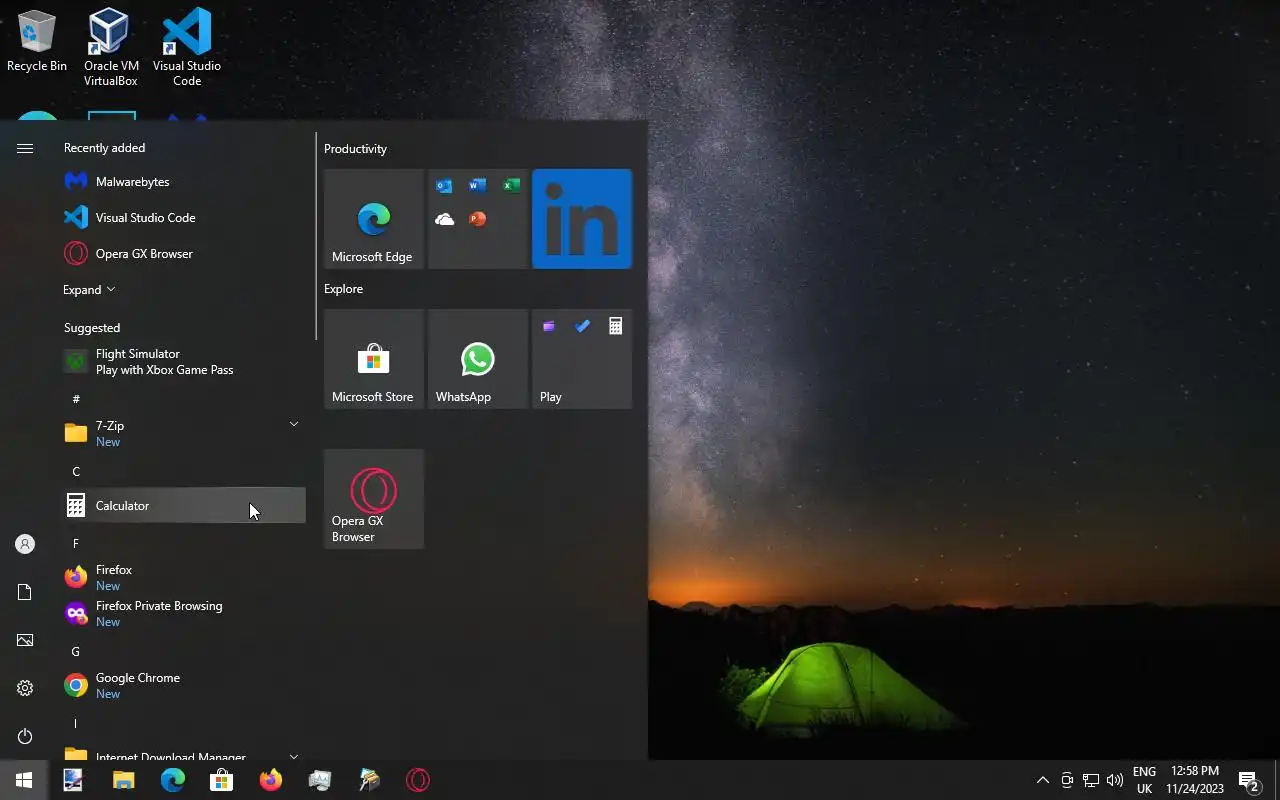1280x800 pixels.
Task: Expand the 7-Zip folder chevron
Action: [294, 425]
